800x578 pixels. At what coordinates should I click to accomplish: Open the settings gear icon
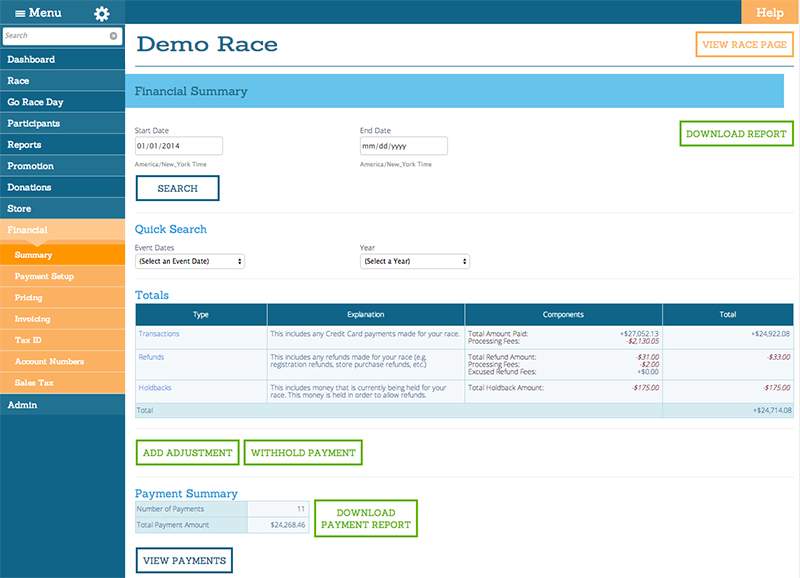(x=101, y=14)
